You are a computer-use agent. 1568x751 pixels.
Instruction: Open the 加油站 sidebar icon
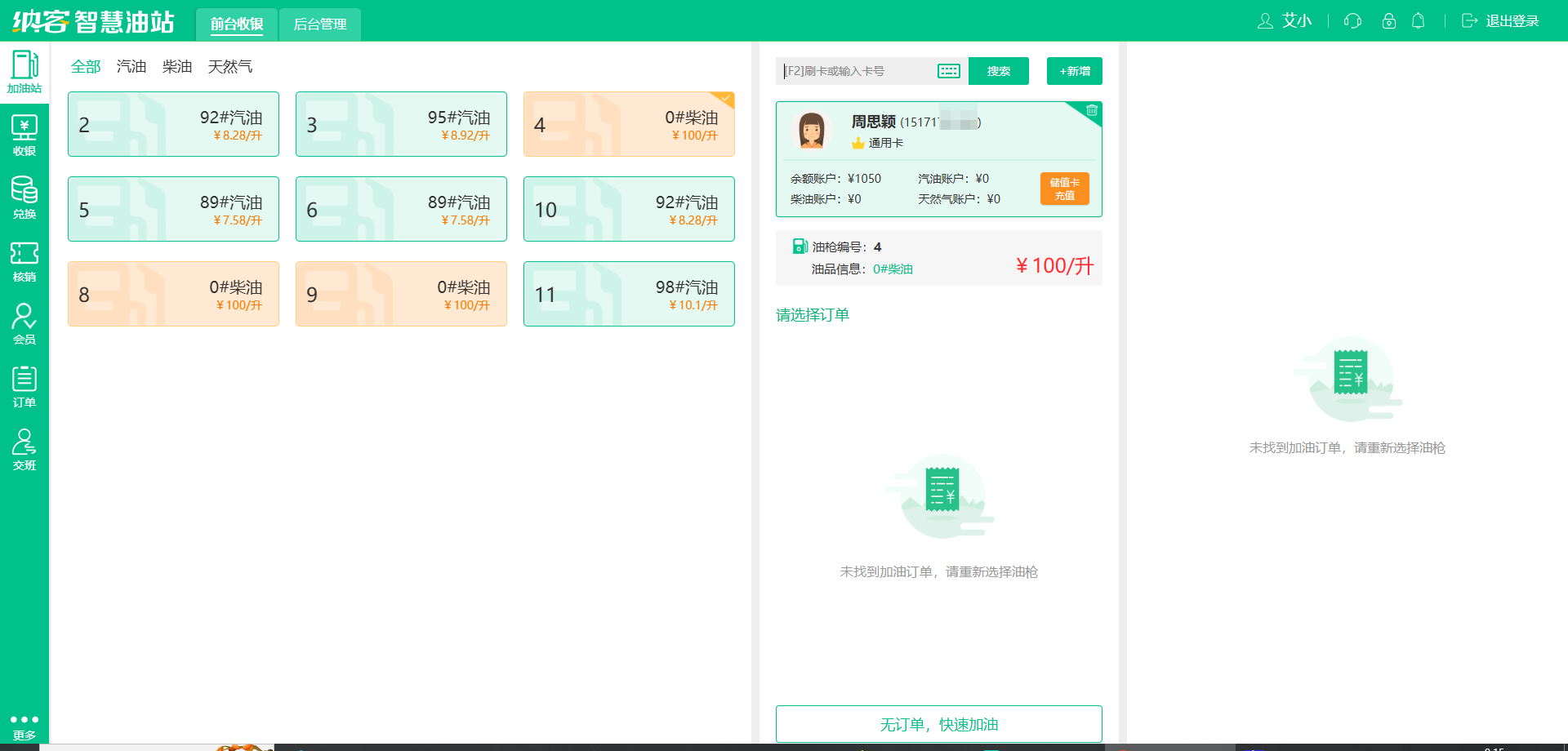[x=24, y=72]
